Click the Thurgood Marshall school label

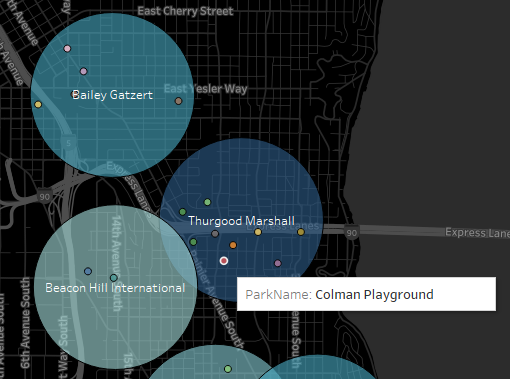point(241,221)
